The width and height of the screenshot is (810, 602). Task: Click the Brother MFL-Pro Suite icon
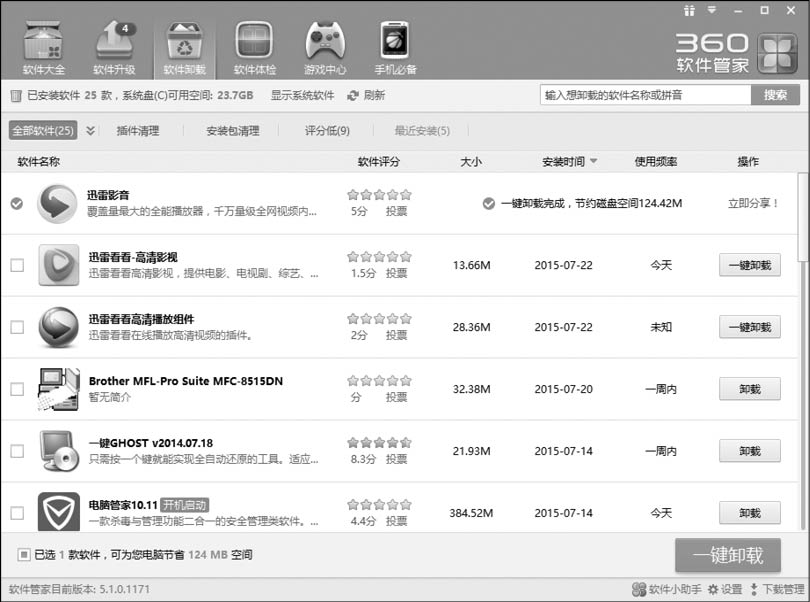point(59,389)
